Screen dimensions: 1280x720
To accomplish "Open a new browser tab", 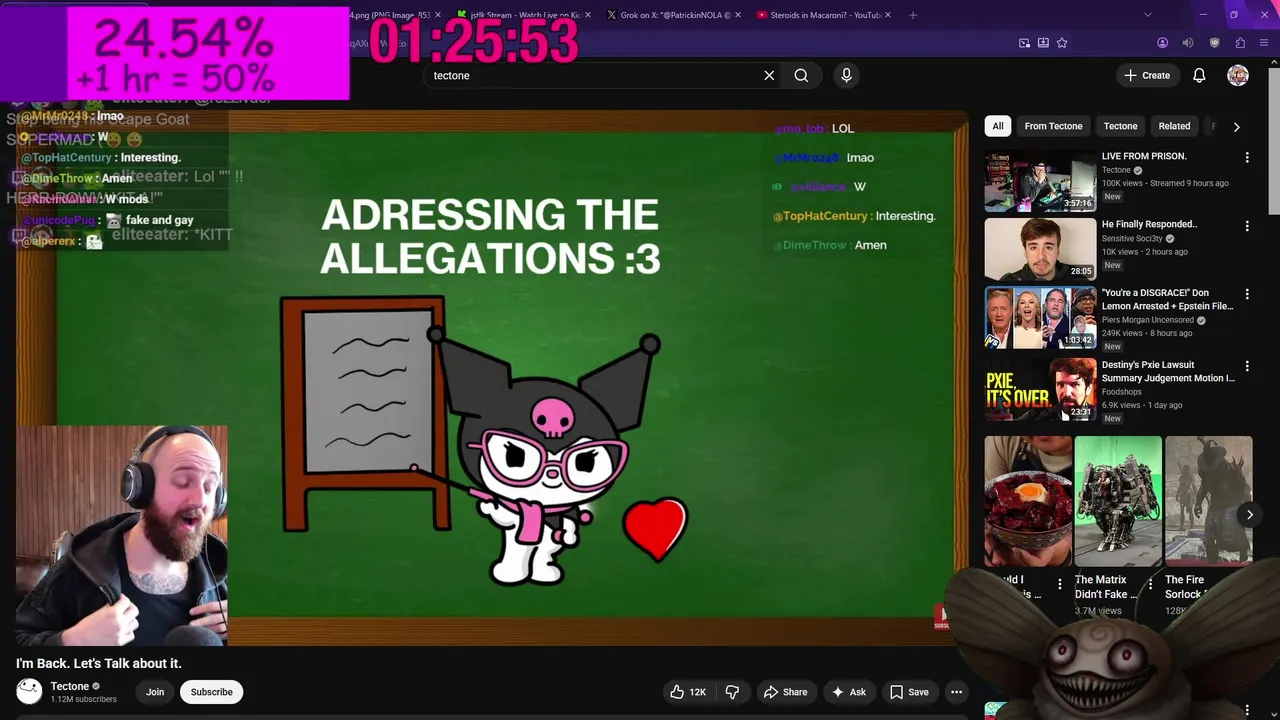I will [x=912, y=15].
